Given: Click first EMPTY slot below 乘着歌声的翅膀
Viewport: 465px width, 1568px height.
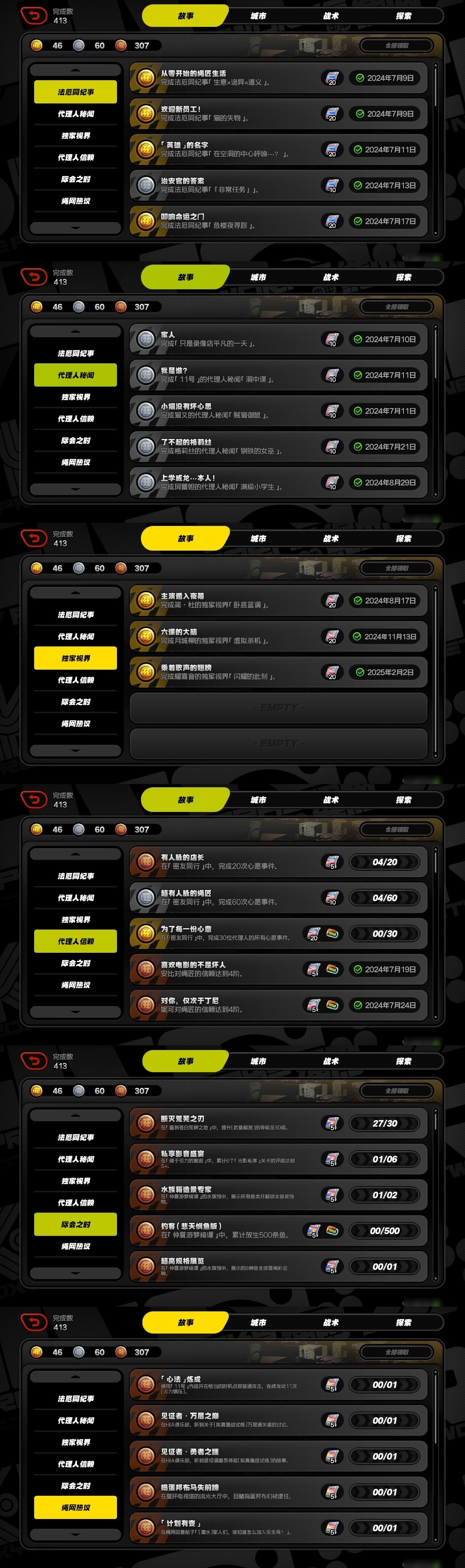Looking at the screenshot, I should 279,708.
